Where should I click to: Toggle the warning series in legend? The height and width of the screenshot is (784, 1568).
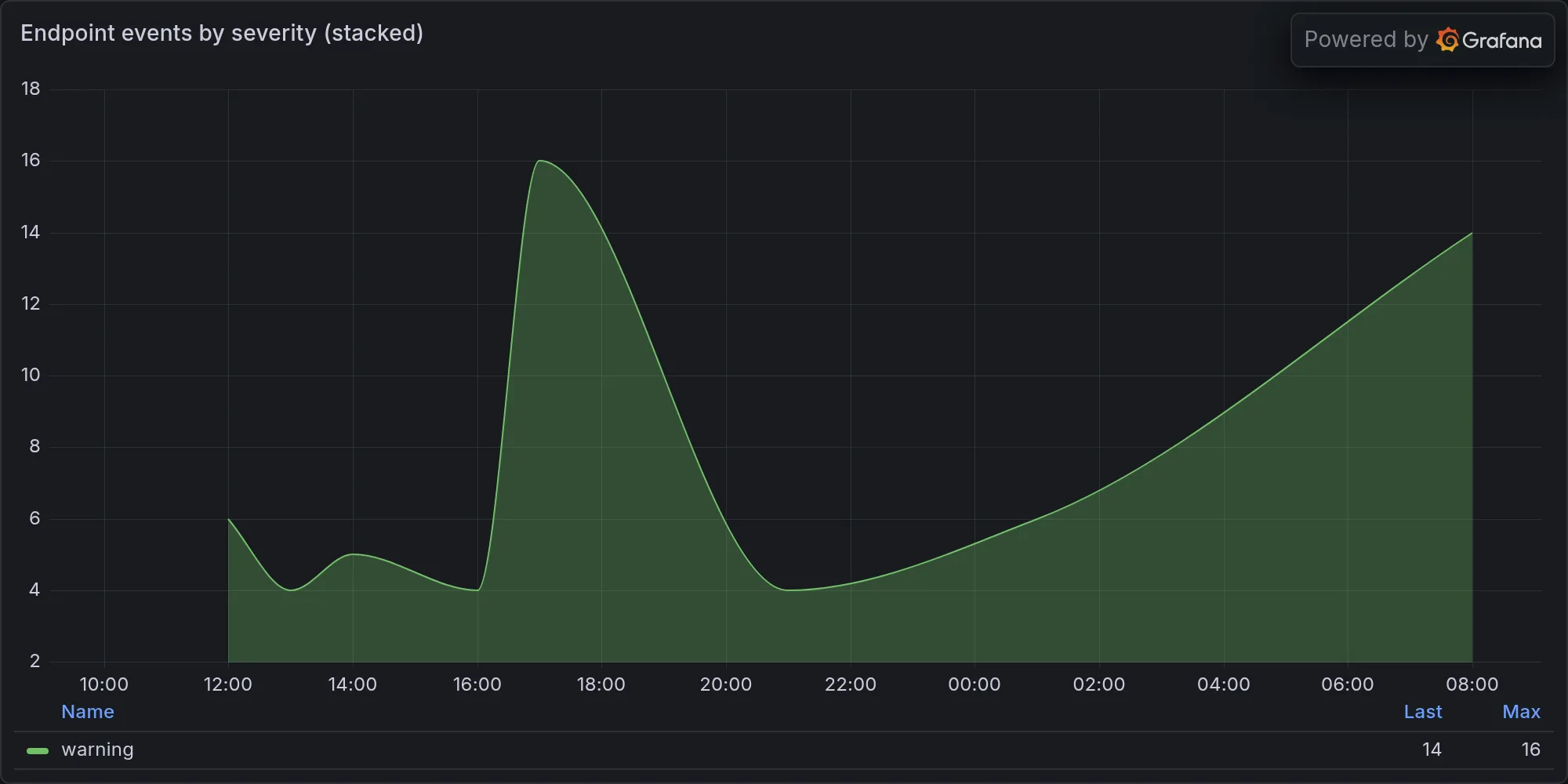pyautogui.click(x=97, y=750)
